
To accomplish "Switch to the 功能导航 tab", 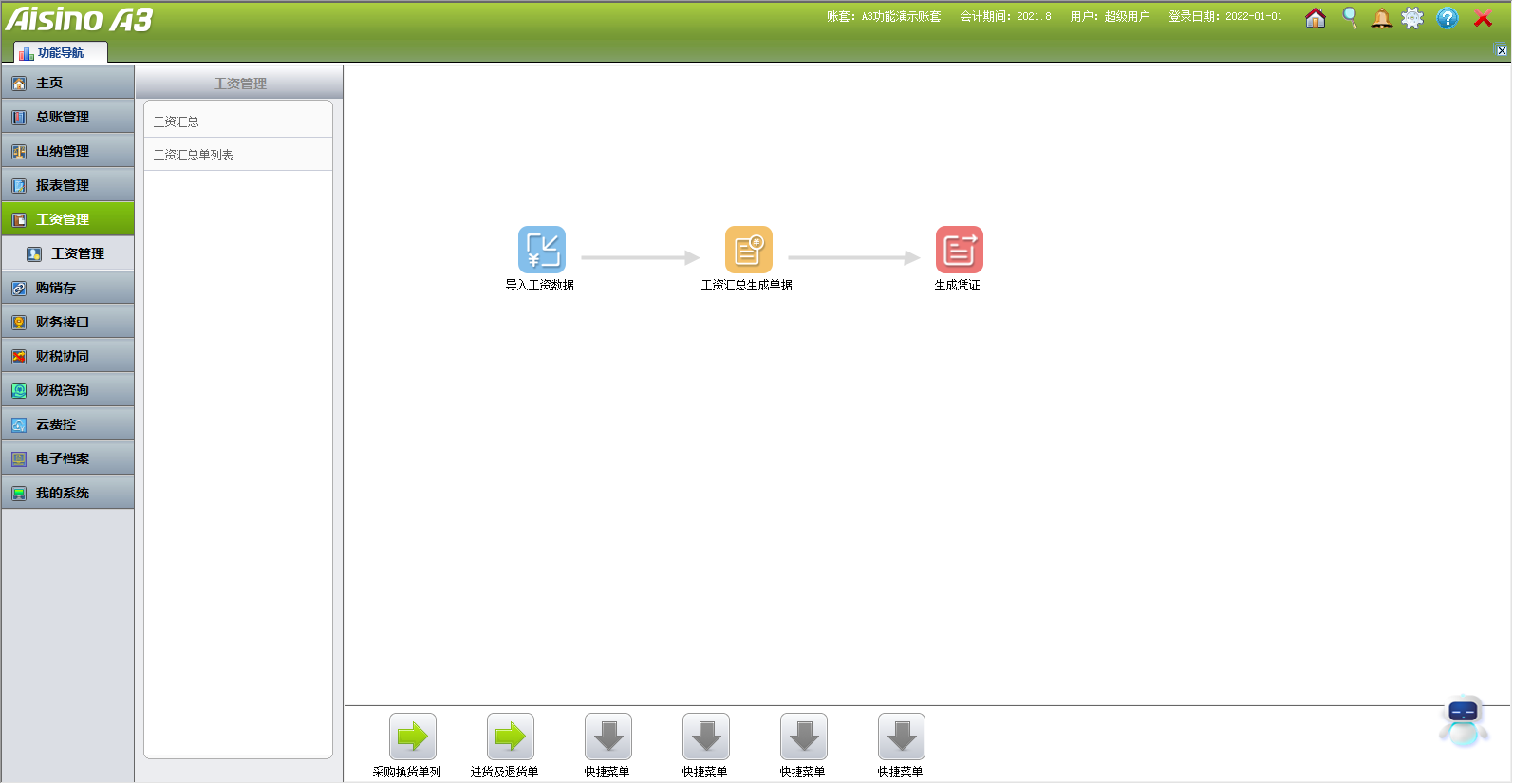I will (60, 53).
